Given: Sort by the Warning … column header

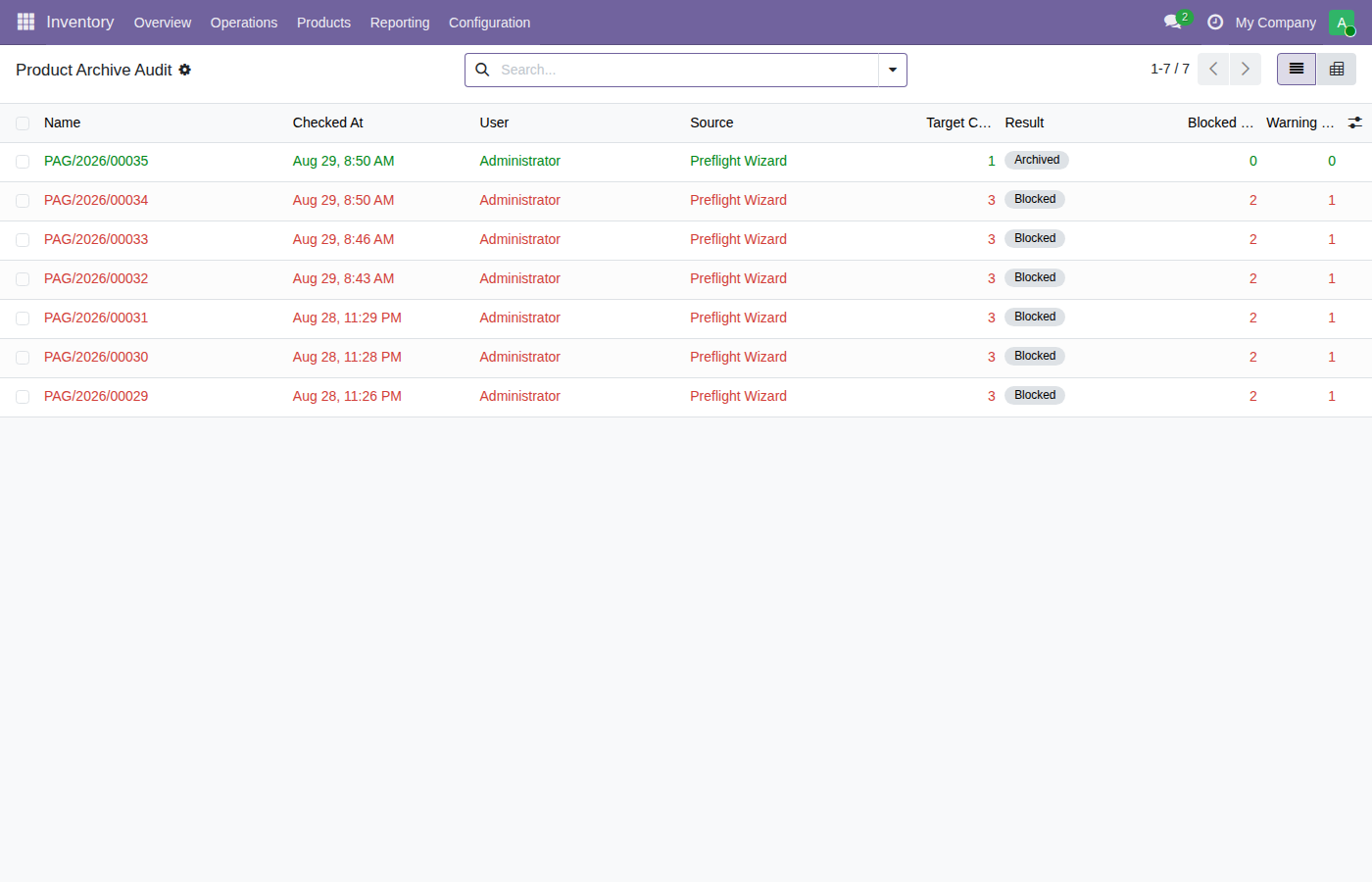Looking at the screenshot, I should point(1299,122).
